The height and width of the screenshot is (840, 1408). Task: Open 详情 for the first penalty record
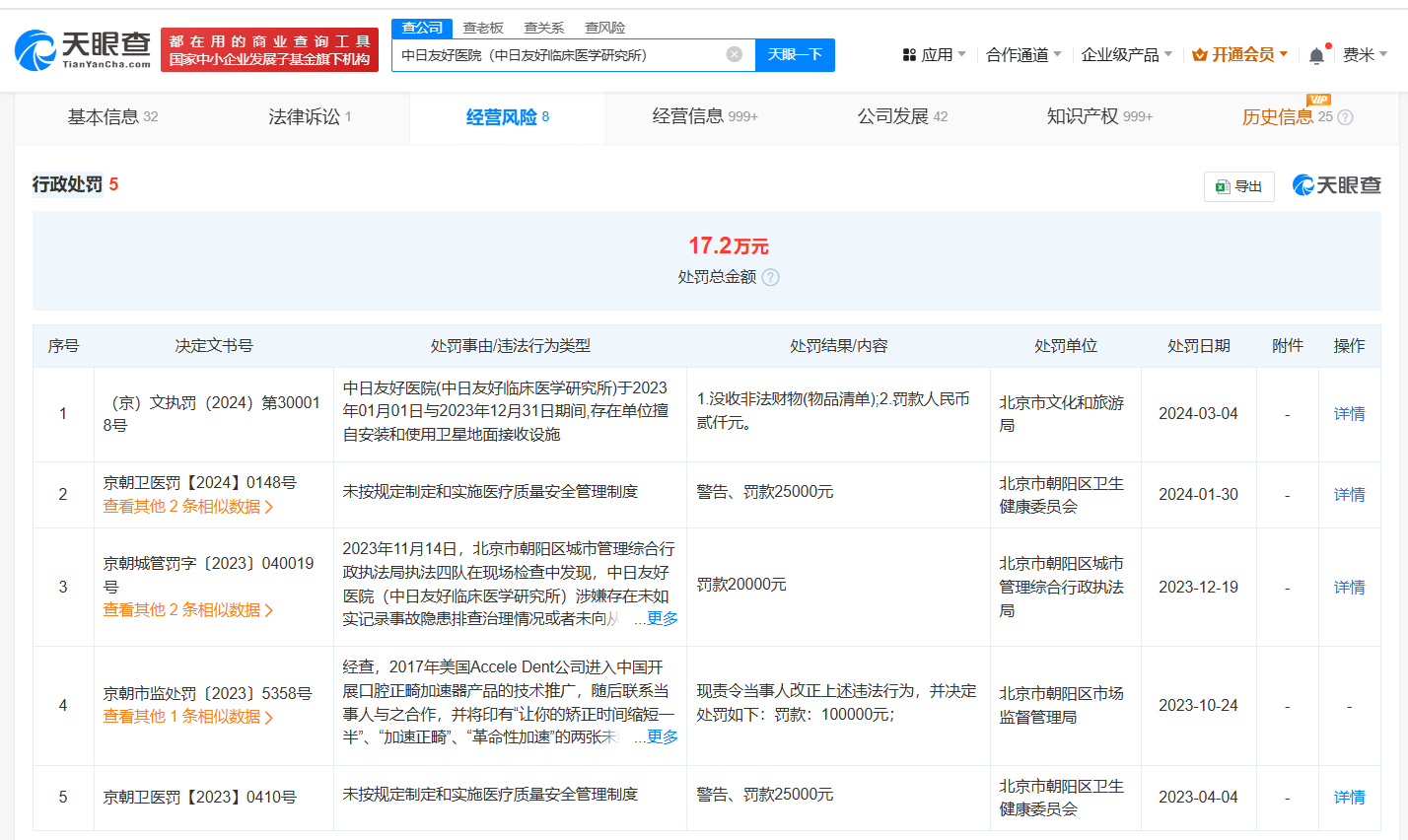coord(1349,414)
